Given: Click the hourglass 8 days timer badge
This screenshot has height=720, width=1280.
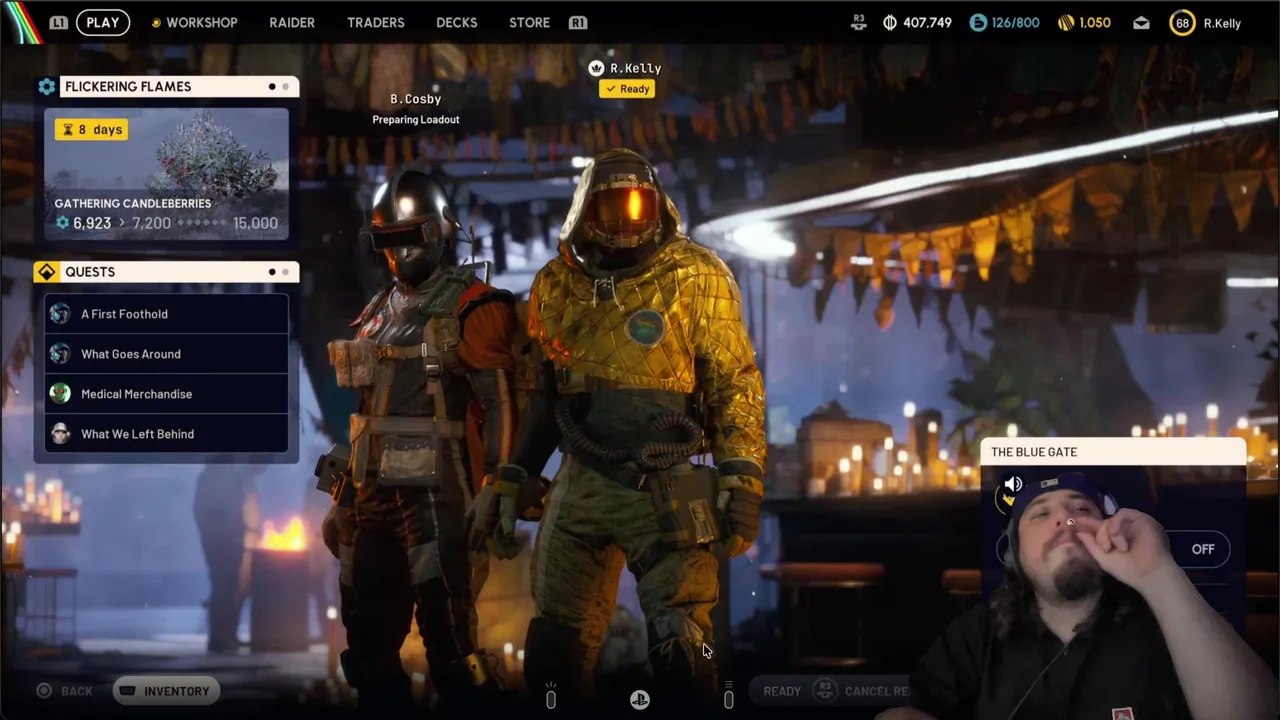Looking at the screenshot, I should (x=91, y=129).
